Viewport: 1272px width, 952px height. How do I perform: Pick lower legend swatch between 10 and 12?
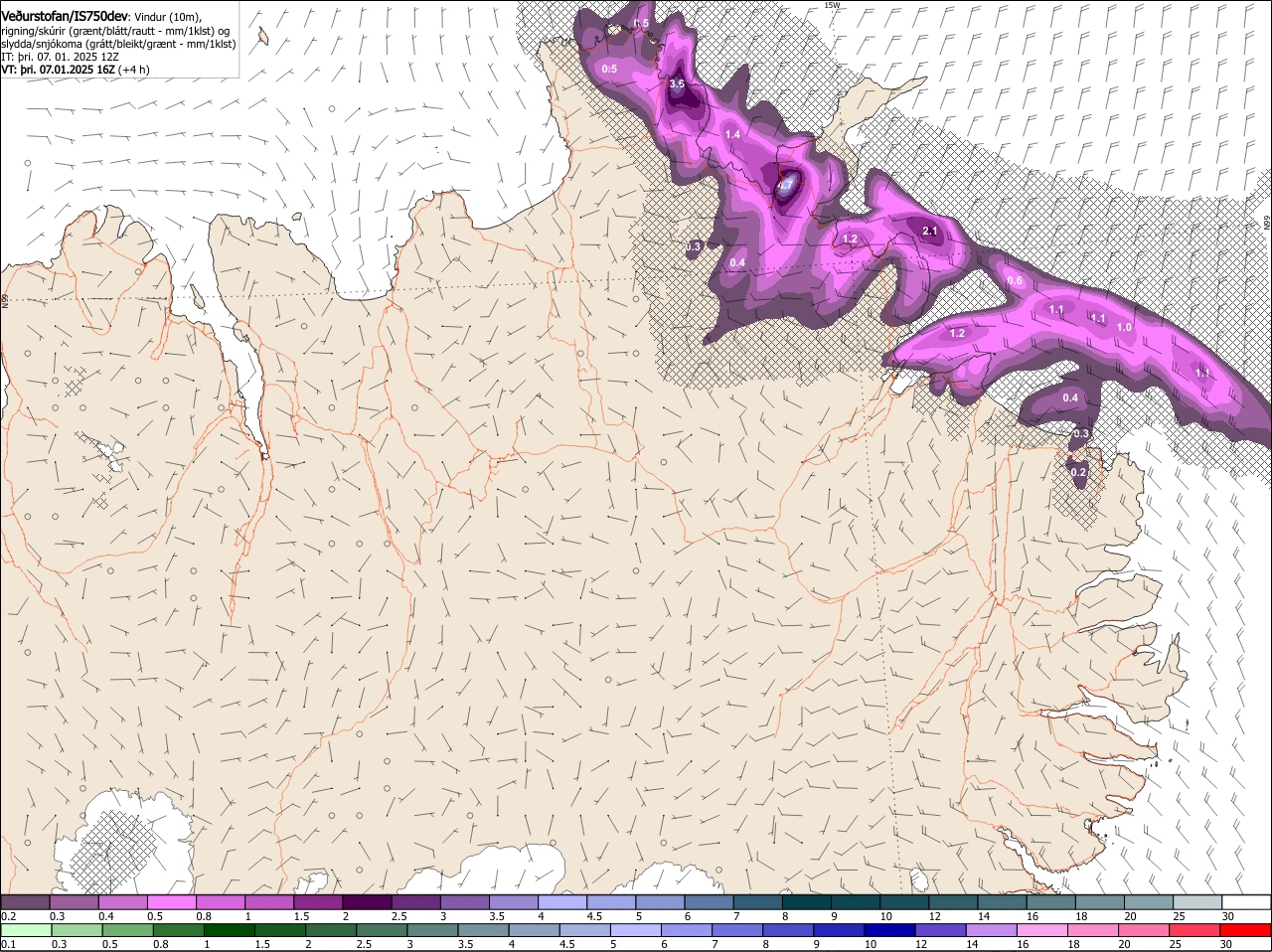889,930
